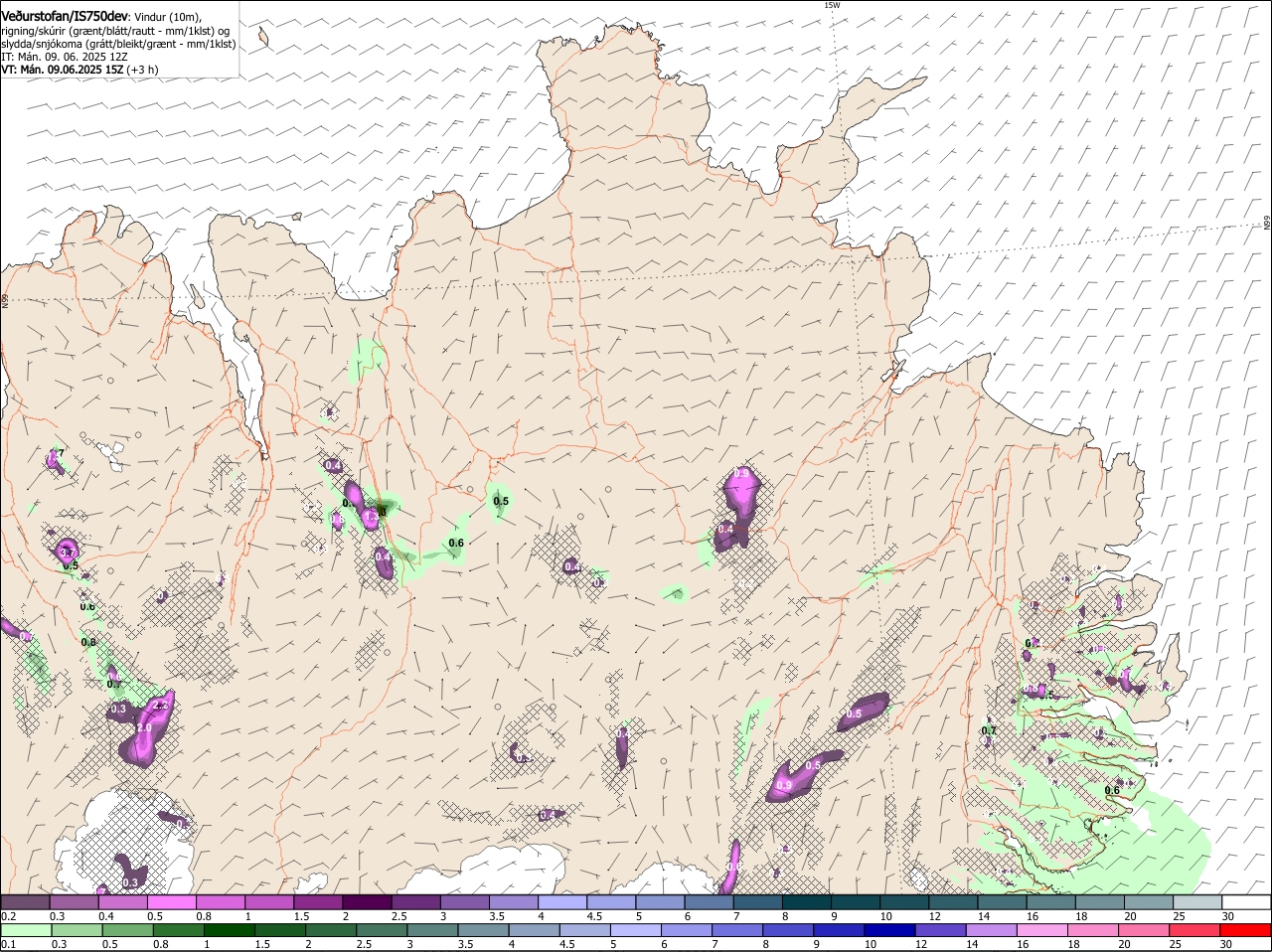Pick the 8–9 dark teal snow legend swatch
The image size is (1272, 952).
coord(807,902)
